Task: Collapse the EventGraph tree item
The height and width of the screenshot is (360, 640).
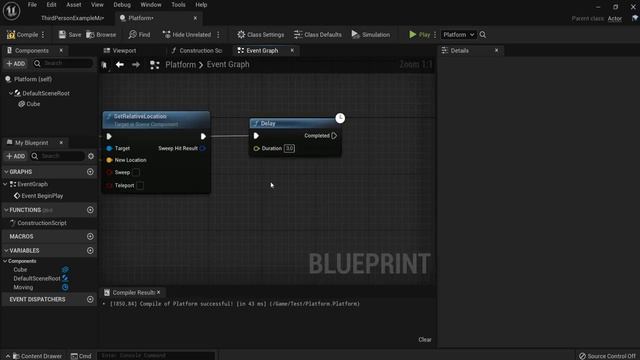Action: (5, 184)
